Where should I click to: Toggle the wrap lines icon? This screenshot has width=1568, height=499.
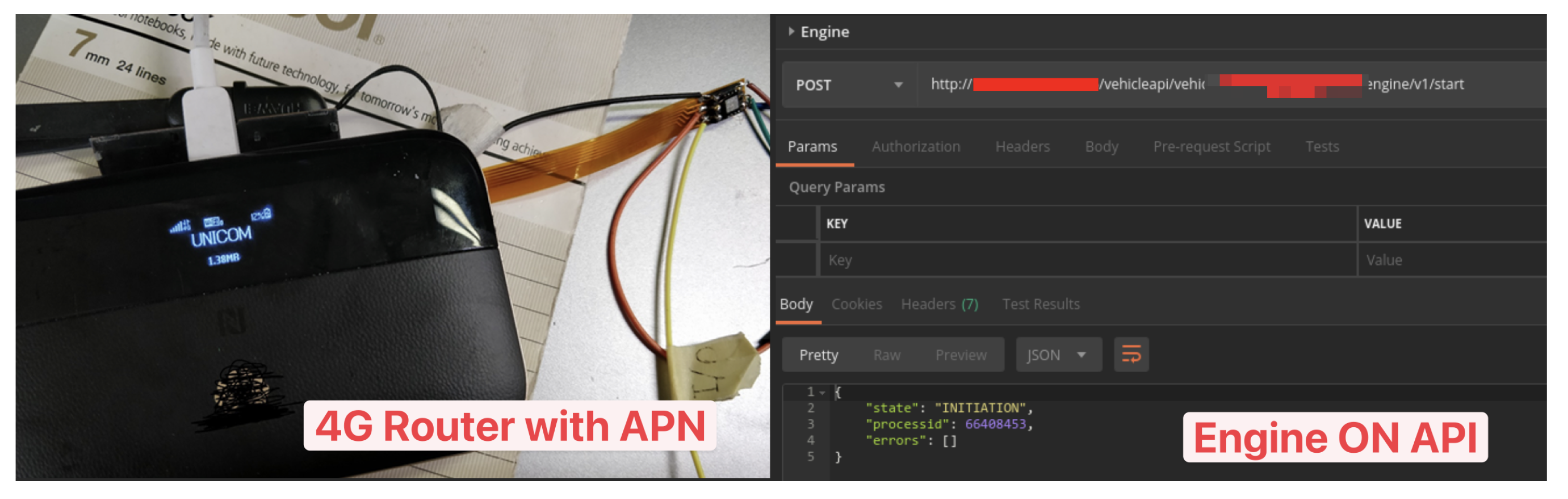[1131, 354]
